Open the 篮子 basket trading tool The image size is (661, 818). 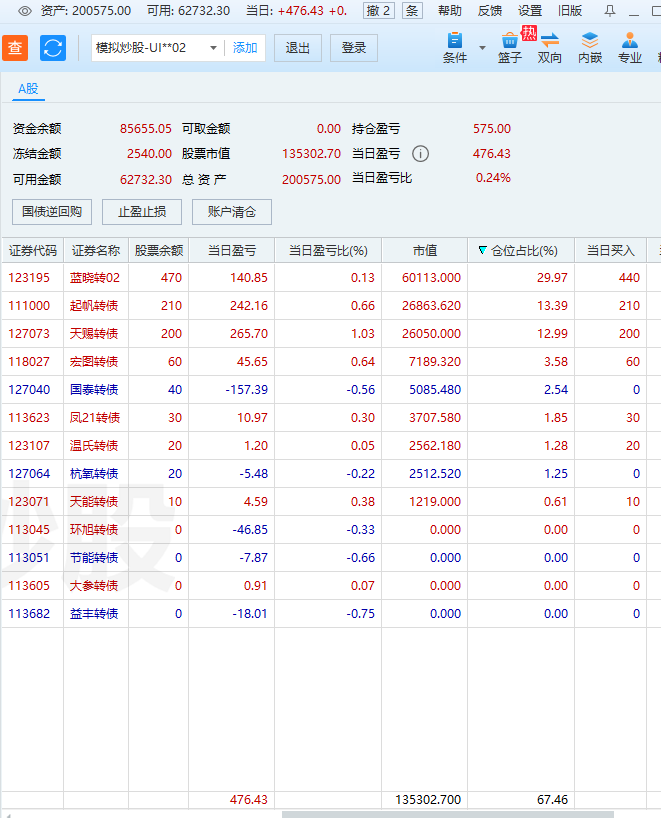[x=510, y=47]
